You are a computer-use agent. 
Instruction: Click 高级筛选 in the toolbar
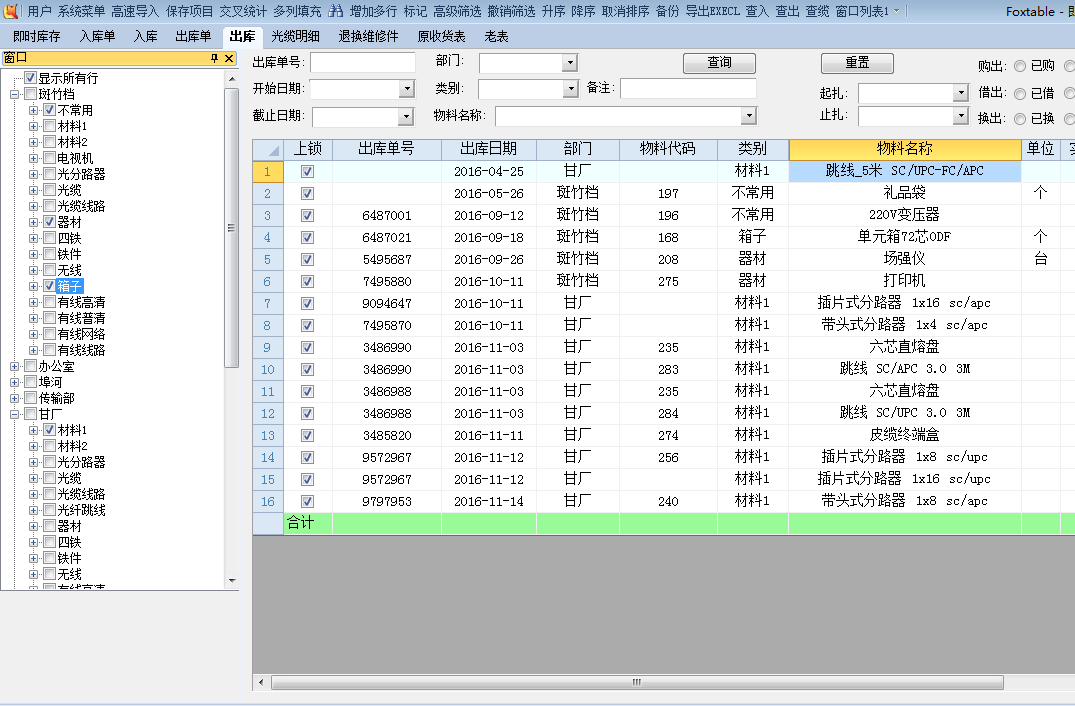(457, 11)
